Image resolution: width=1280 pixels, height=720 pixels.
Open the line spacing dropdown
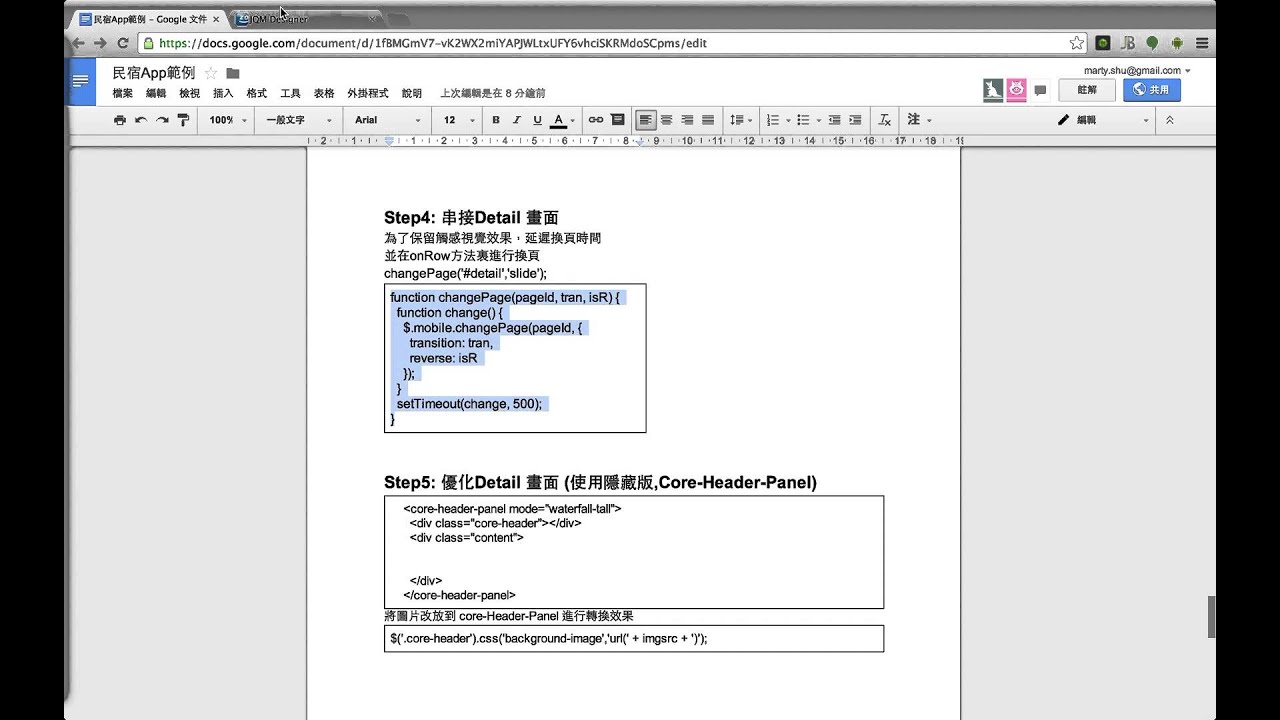click(x=740, y=120)
